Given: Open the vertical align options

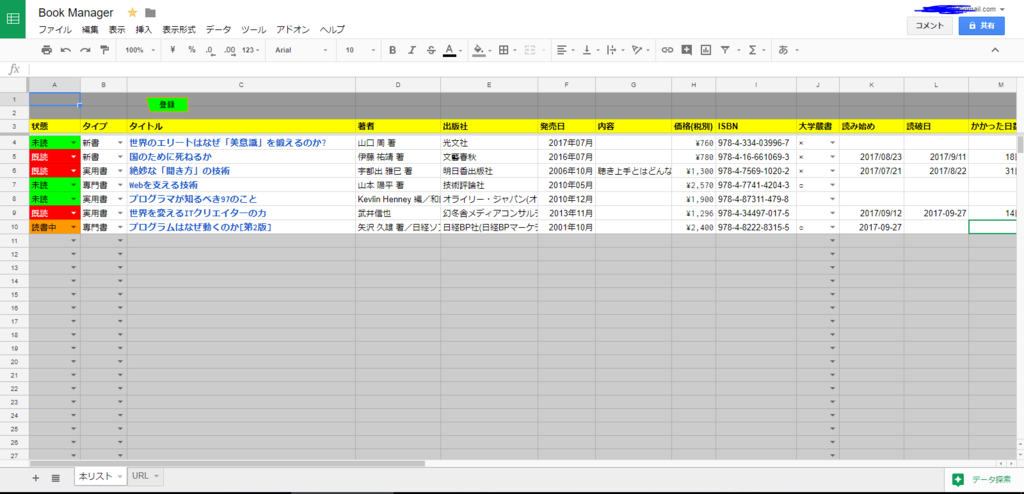Looking at the screenshot, I should click(590, 50).
